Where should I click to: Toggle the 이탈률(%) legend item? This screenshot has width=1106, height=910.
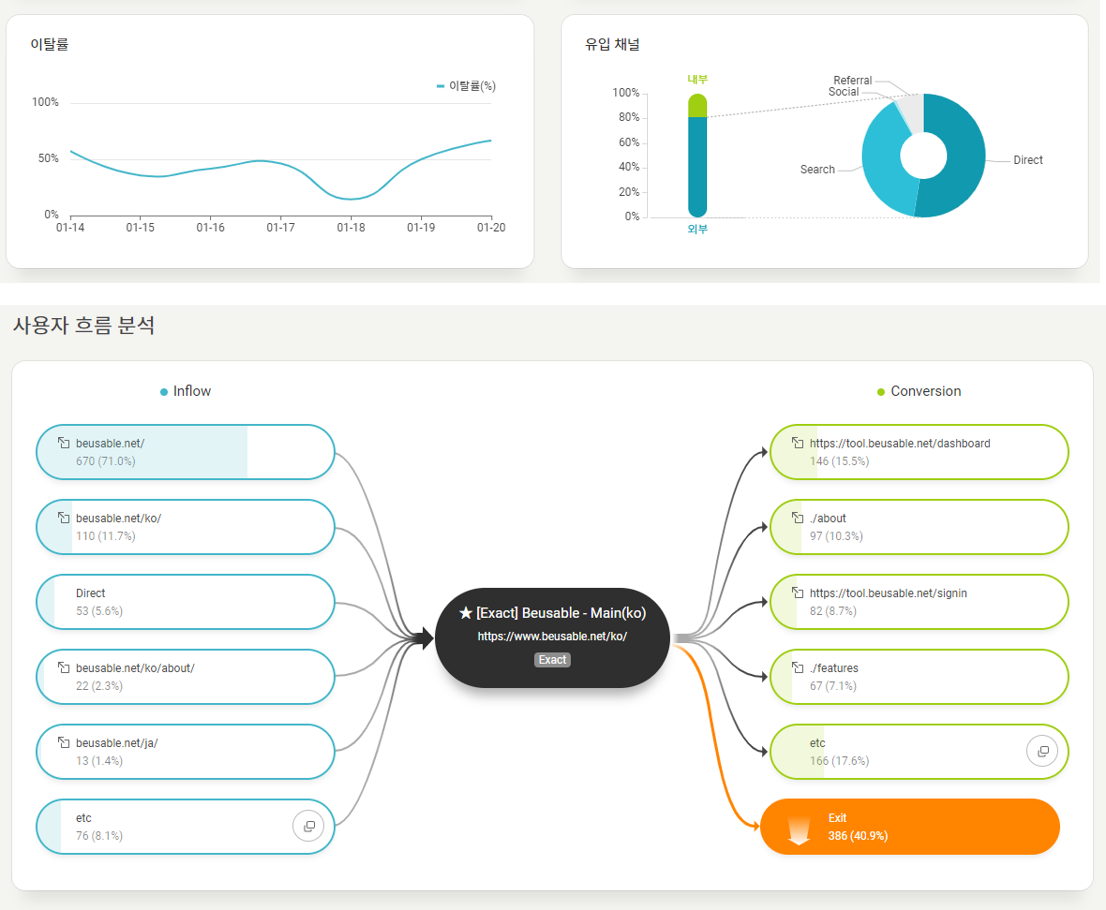pyautogui.click(x=466, y=85)
